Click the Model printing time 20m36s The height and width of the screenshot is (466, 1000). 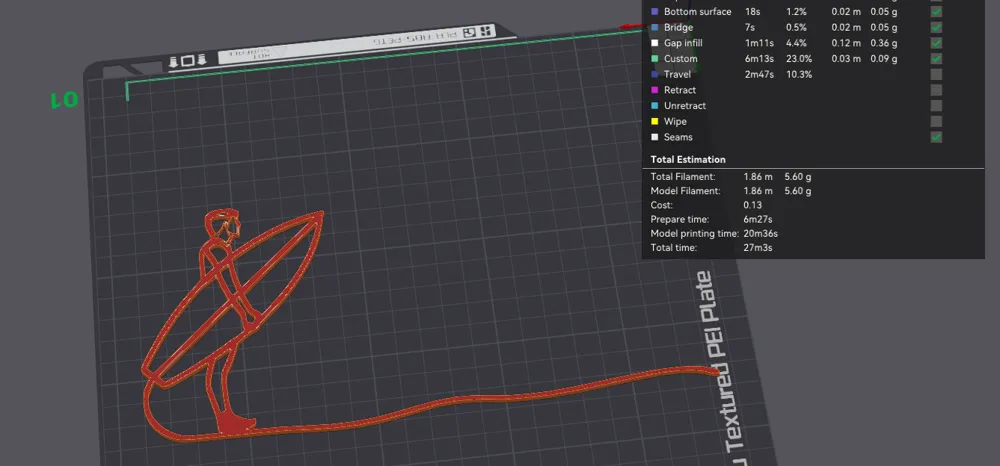(x=760, y=233)
